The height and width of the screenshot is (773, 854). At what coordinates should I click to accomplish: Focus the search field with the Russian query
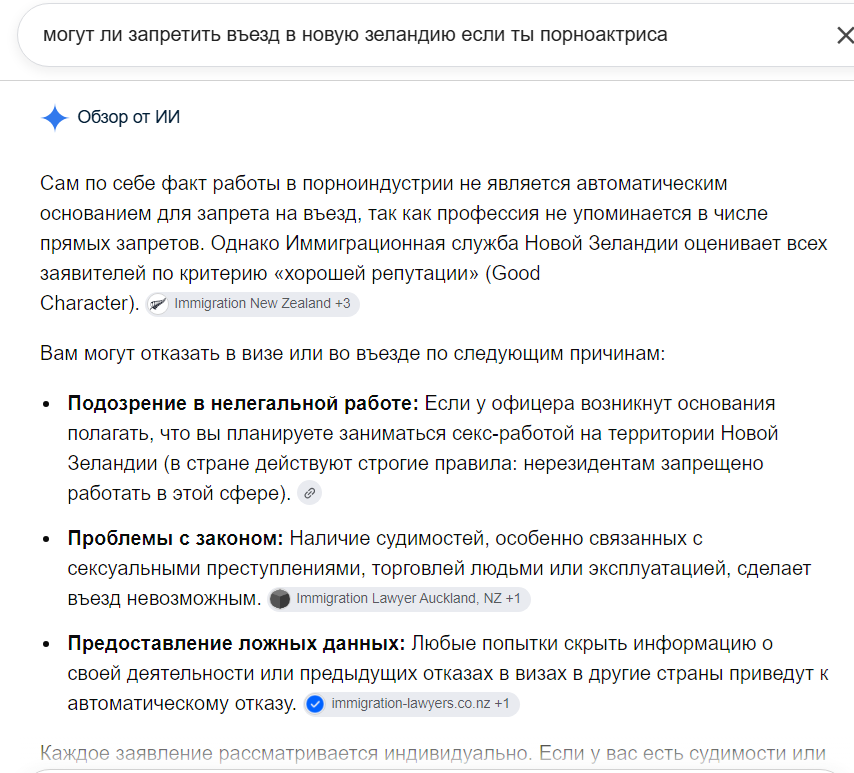tap(425, 35)
